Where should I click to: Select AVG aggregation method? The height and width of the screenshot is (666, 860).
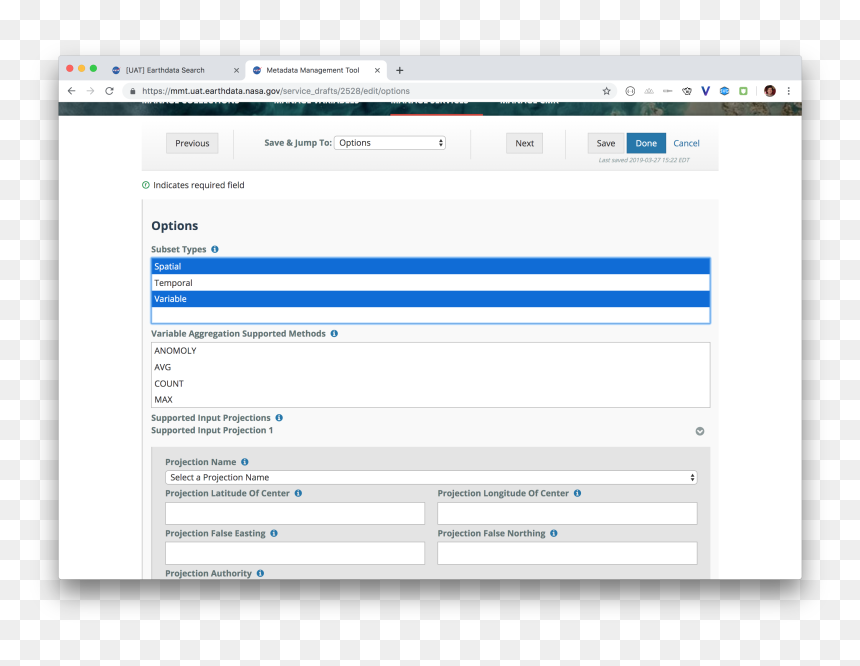[431, 367]
